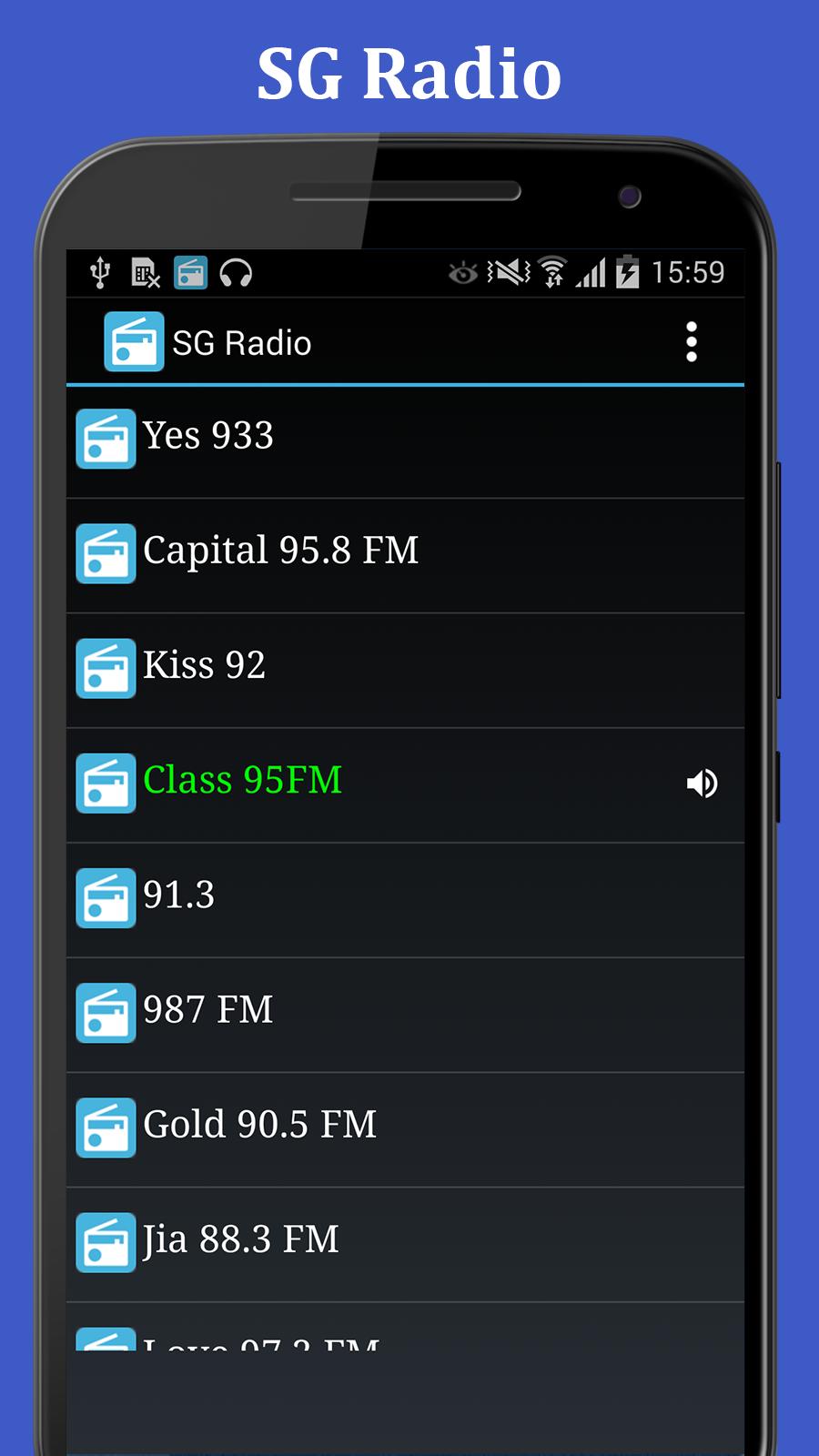The width and height of the screenshot is (819, 1456).
Task: Select the 987 FM station
Action: tap(405, 1014)
